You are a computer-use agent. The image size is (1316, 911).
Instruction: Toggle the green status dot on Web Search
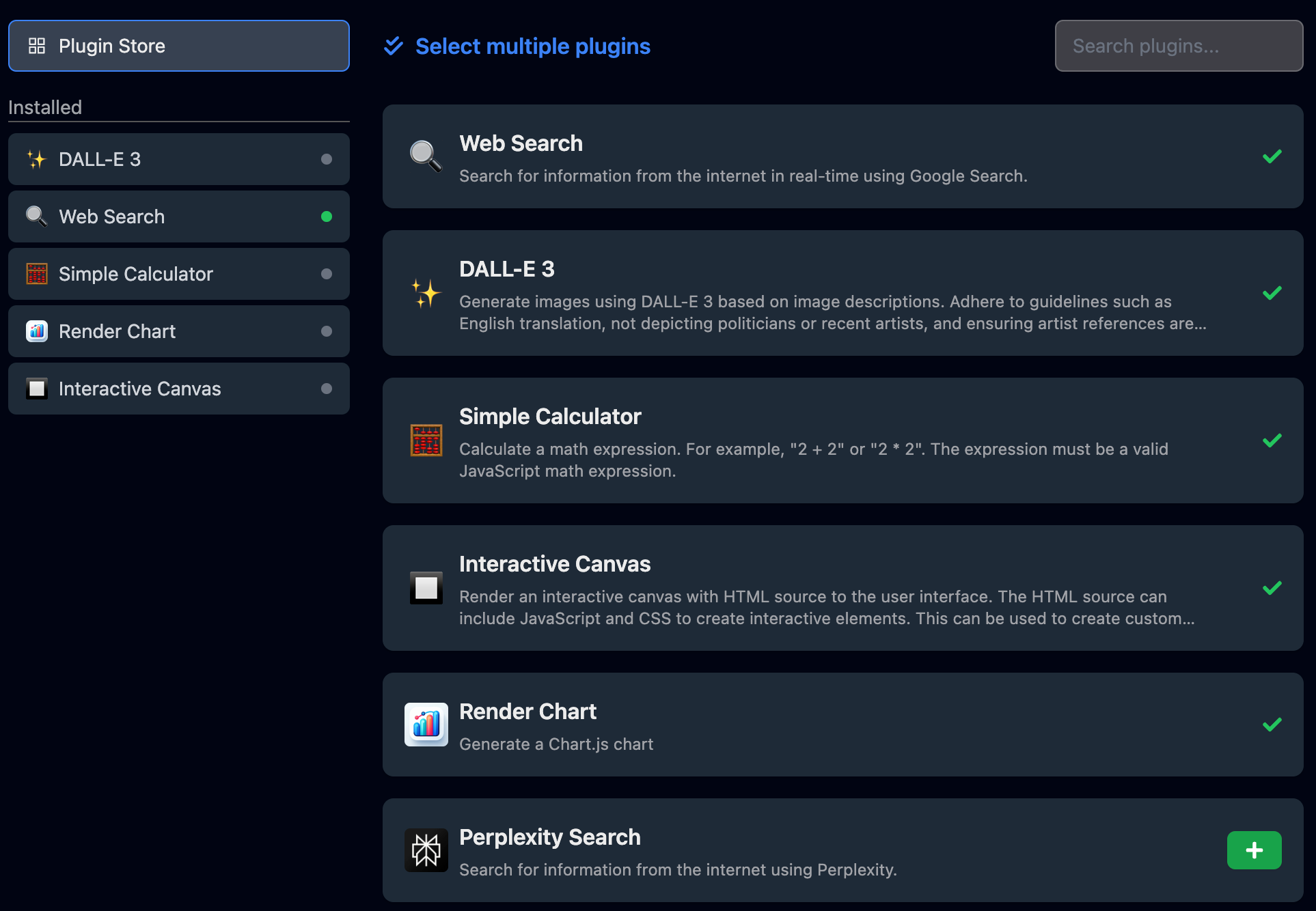[x=327, y=216]
